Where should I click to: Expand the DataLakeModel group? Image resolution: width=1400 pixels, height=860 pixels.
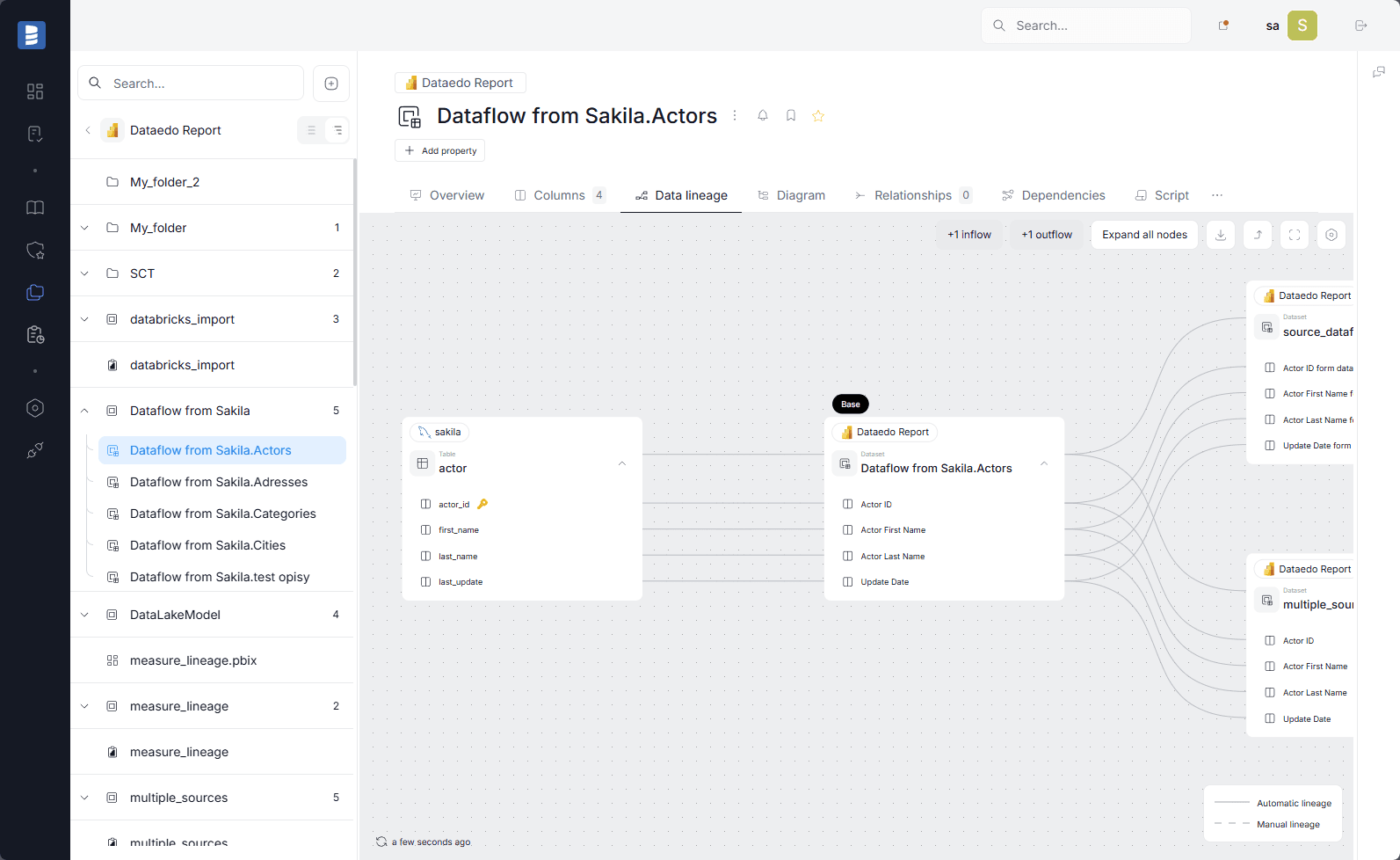tap(84, 615)
